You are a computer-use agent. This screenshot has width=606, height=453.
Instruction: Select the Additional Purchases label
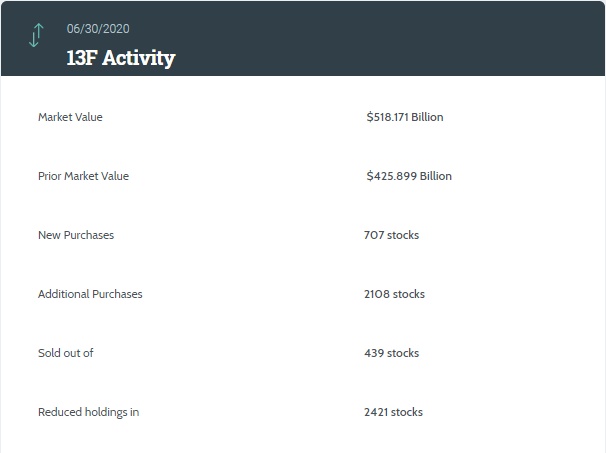(x=90, y=294)
